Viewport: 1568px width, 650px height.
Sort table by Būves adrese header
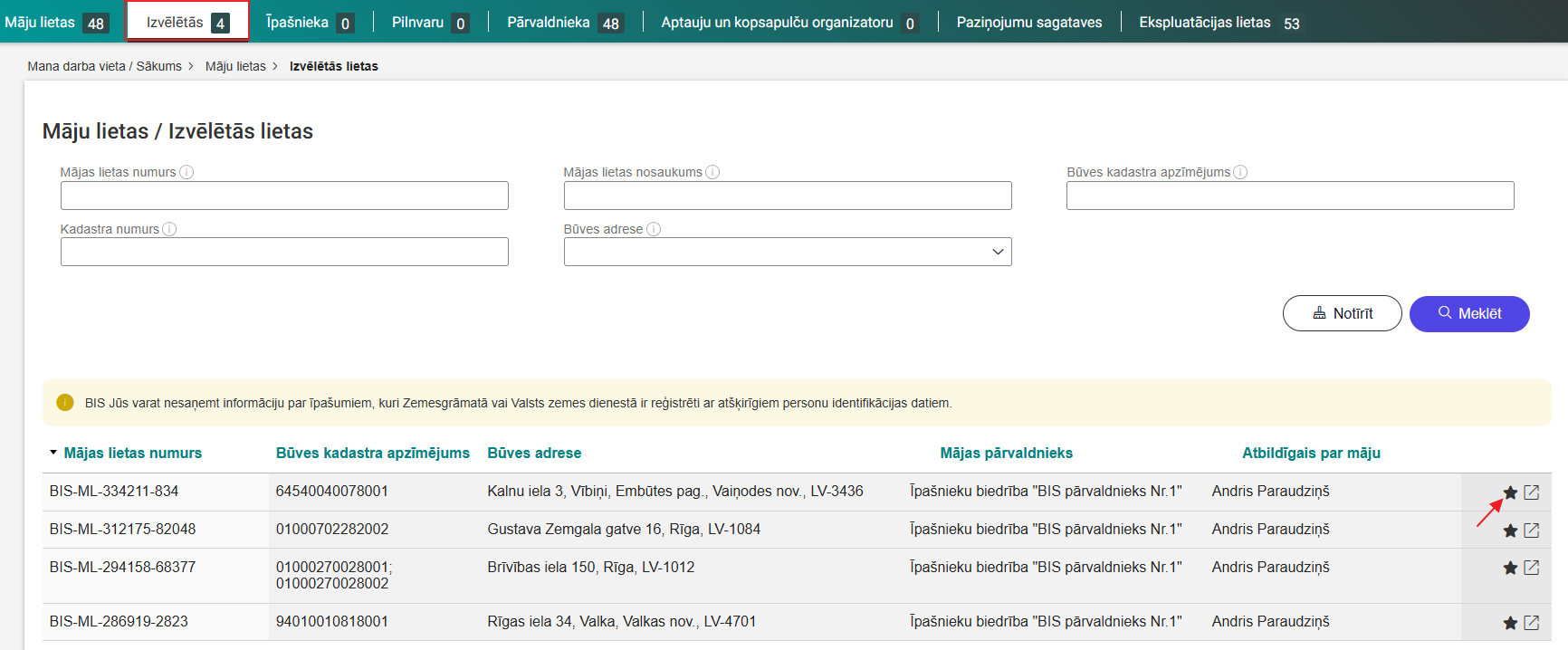[x=534, y=453]
